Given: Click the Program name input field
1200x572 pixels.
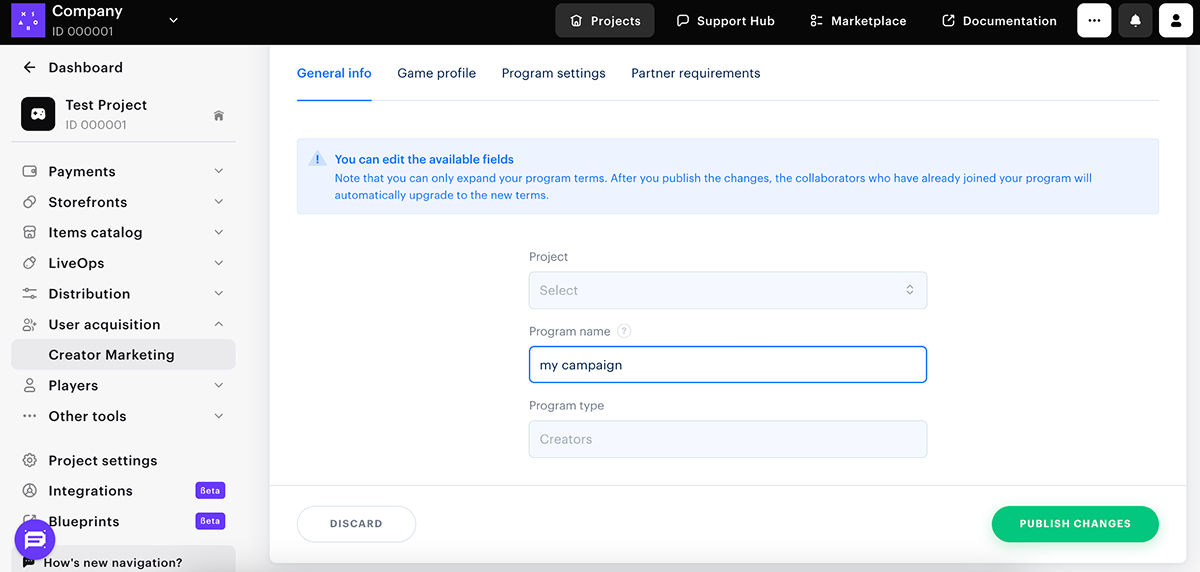Looking at the screenshot, I should [x=727, y=365].
